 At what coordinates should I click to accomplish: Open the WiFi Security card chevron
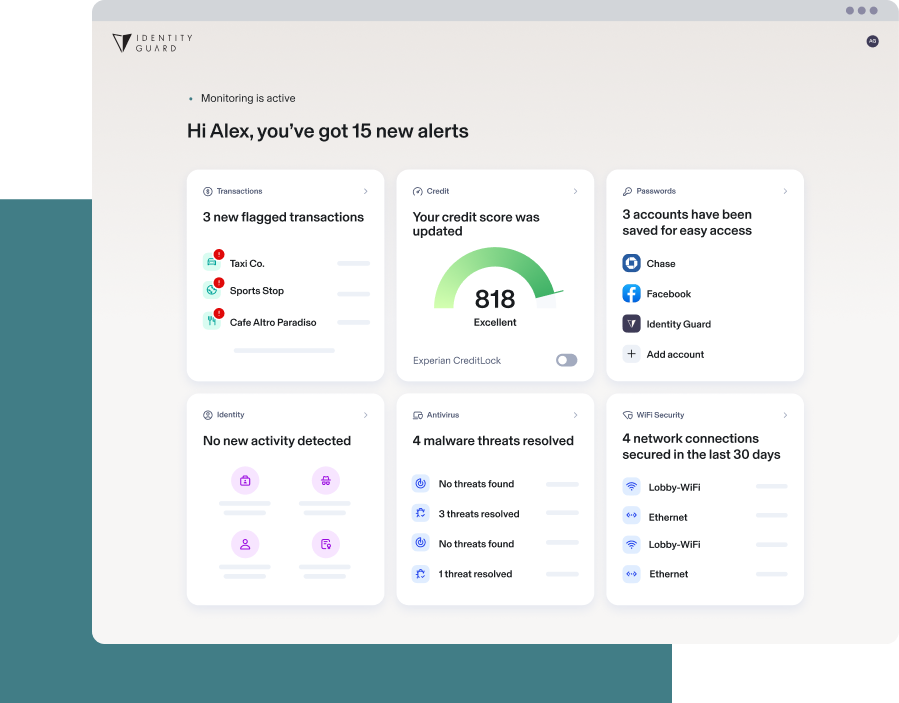(785, 415)
